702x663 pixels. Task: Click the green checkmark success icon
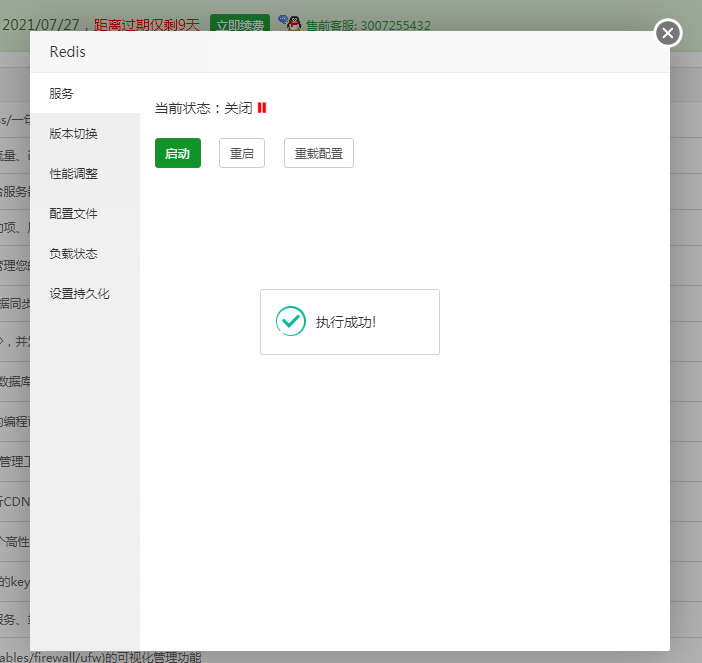click(291, 321)
